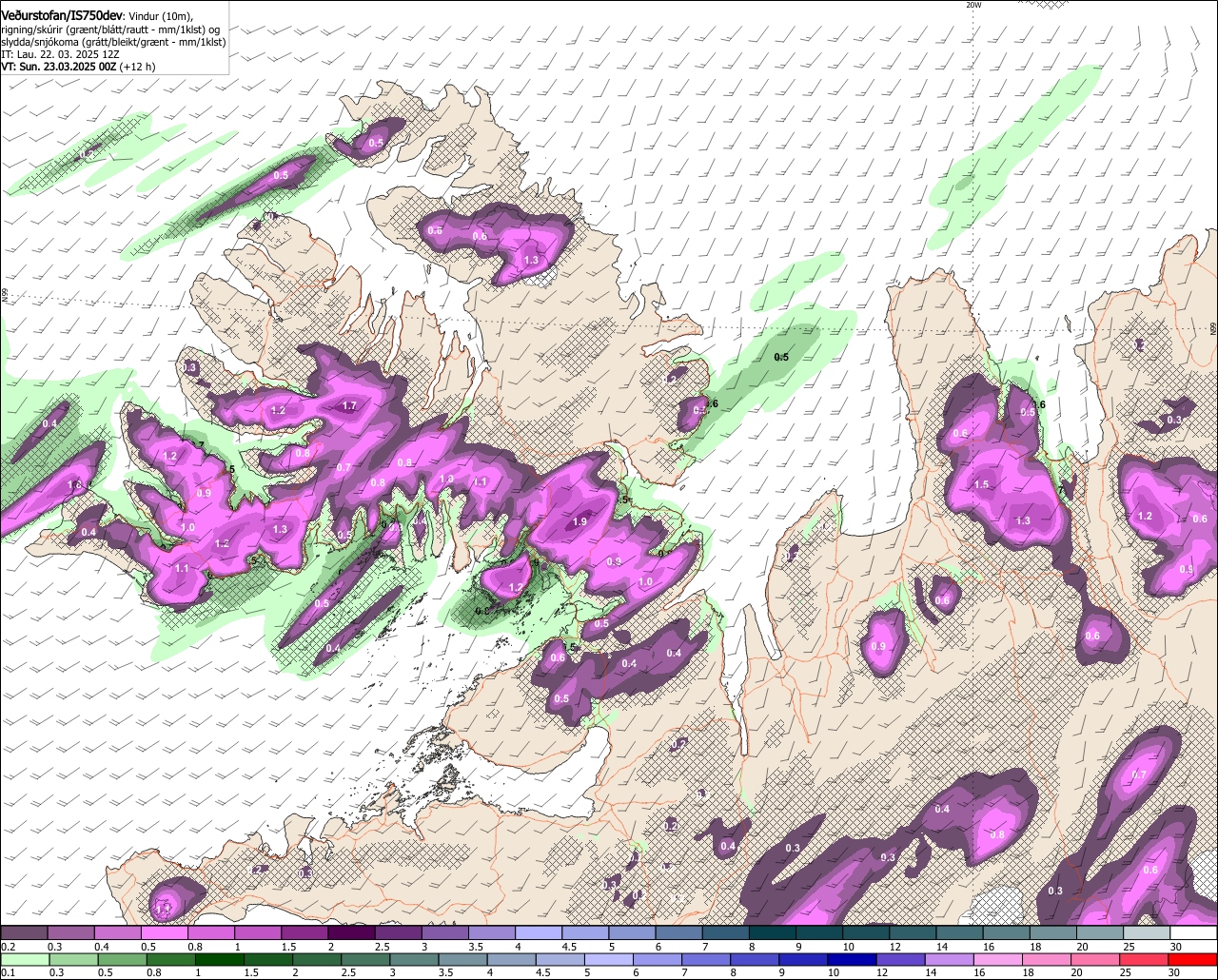Select the 0.8 swatch in the upper purple legend row
Screen dimensions: 1218x980
click(210, 932)
